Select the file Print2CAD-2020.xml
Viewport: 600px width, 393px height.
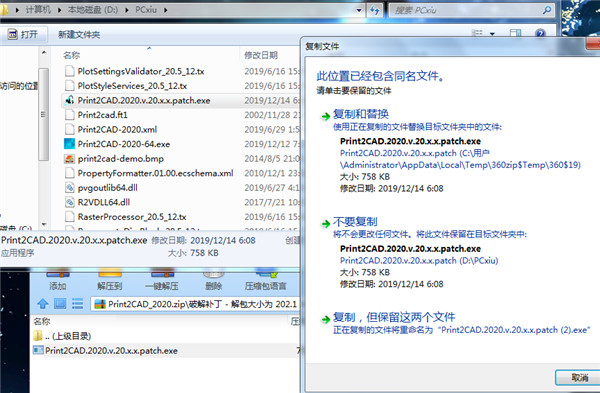tap(117, 129)
